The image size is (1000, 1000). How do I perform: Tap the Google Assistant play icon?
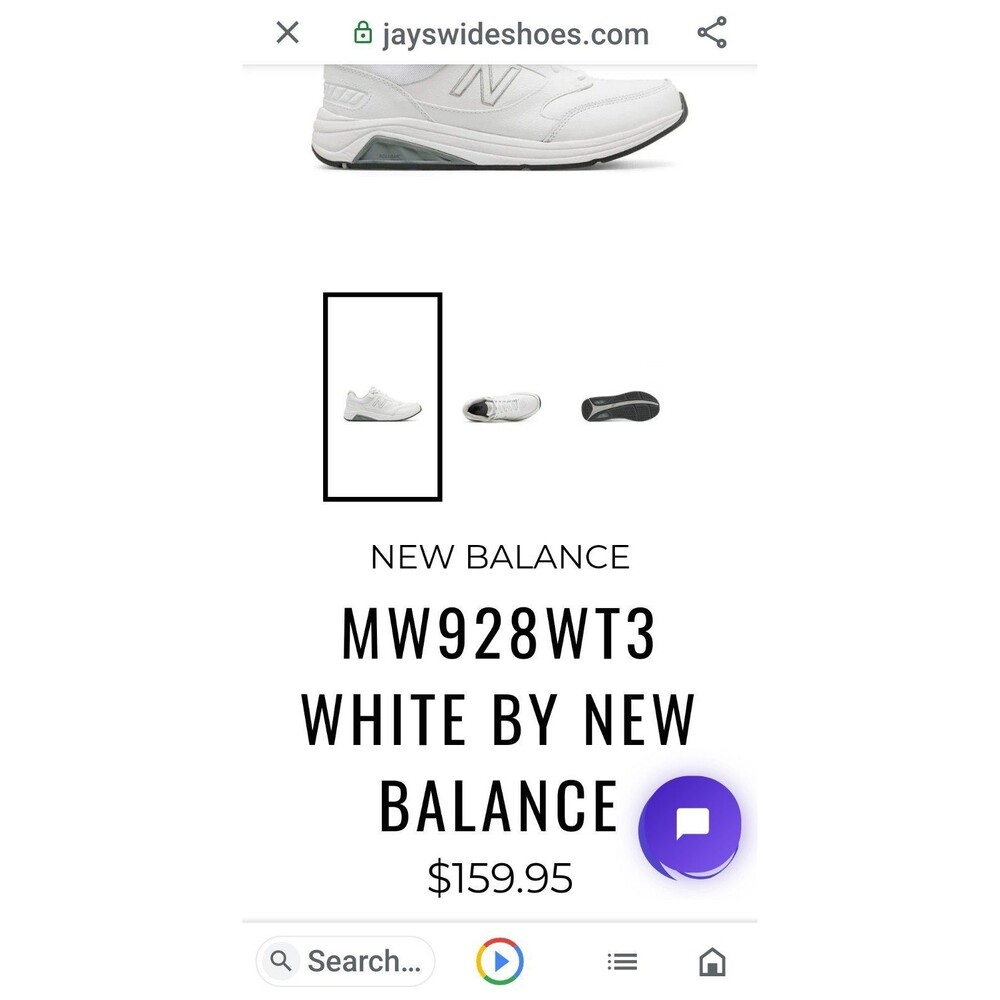[x=500, y=961]
